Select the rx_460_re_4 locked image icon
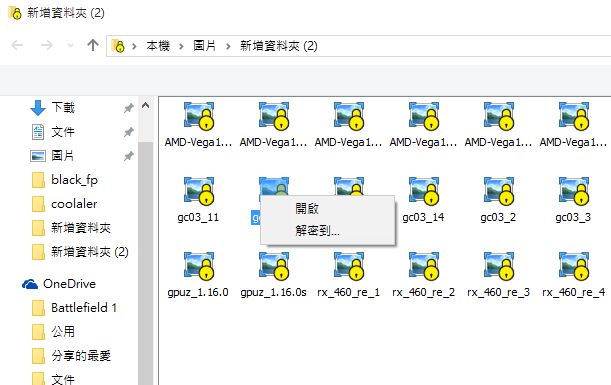Viewport: 611px width, 385px height. pos(574,266)
